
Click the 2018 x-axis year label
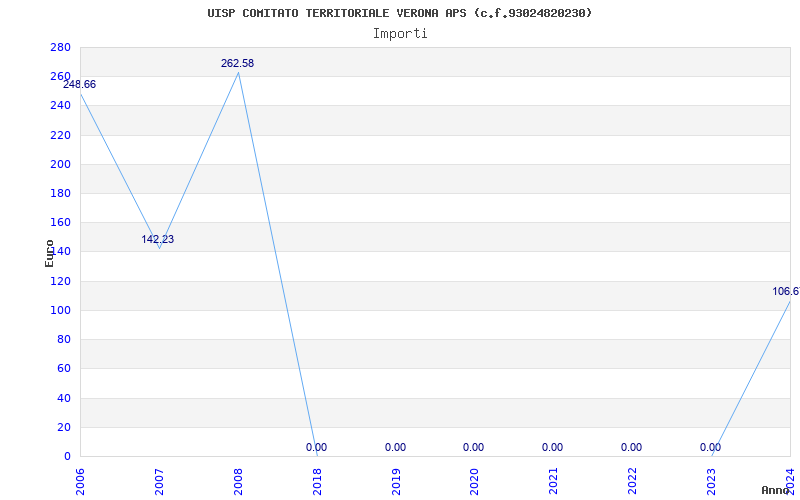tap(317, 481)
